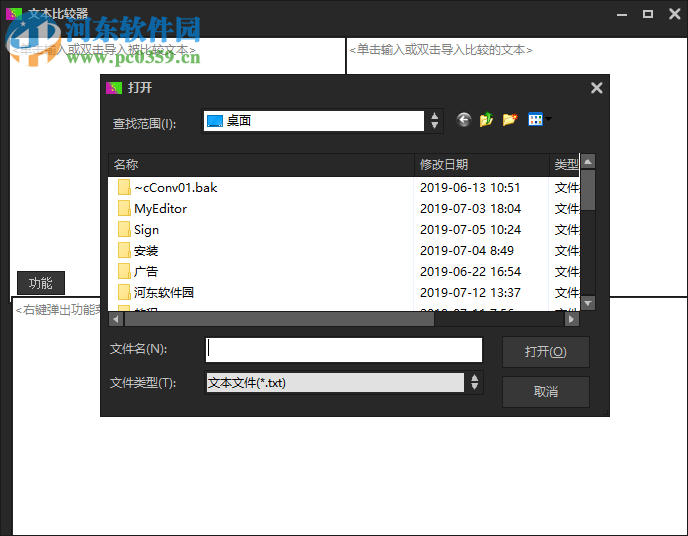
Task: Expand the 查找范围 location dropdown
Action: [x=434, y=121]
